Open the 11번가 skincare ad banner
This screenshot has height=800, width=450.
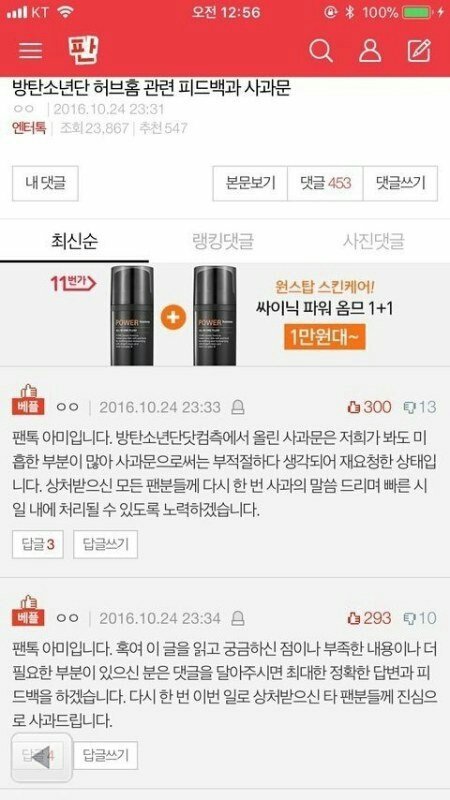coord(225,315)
